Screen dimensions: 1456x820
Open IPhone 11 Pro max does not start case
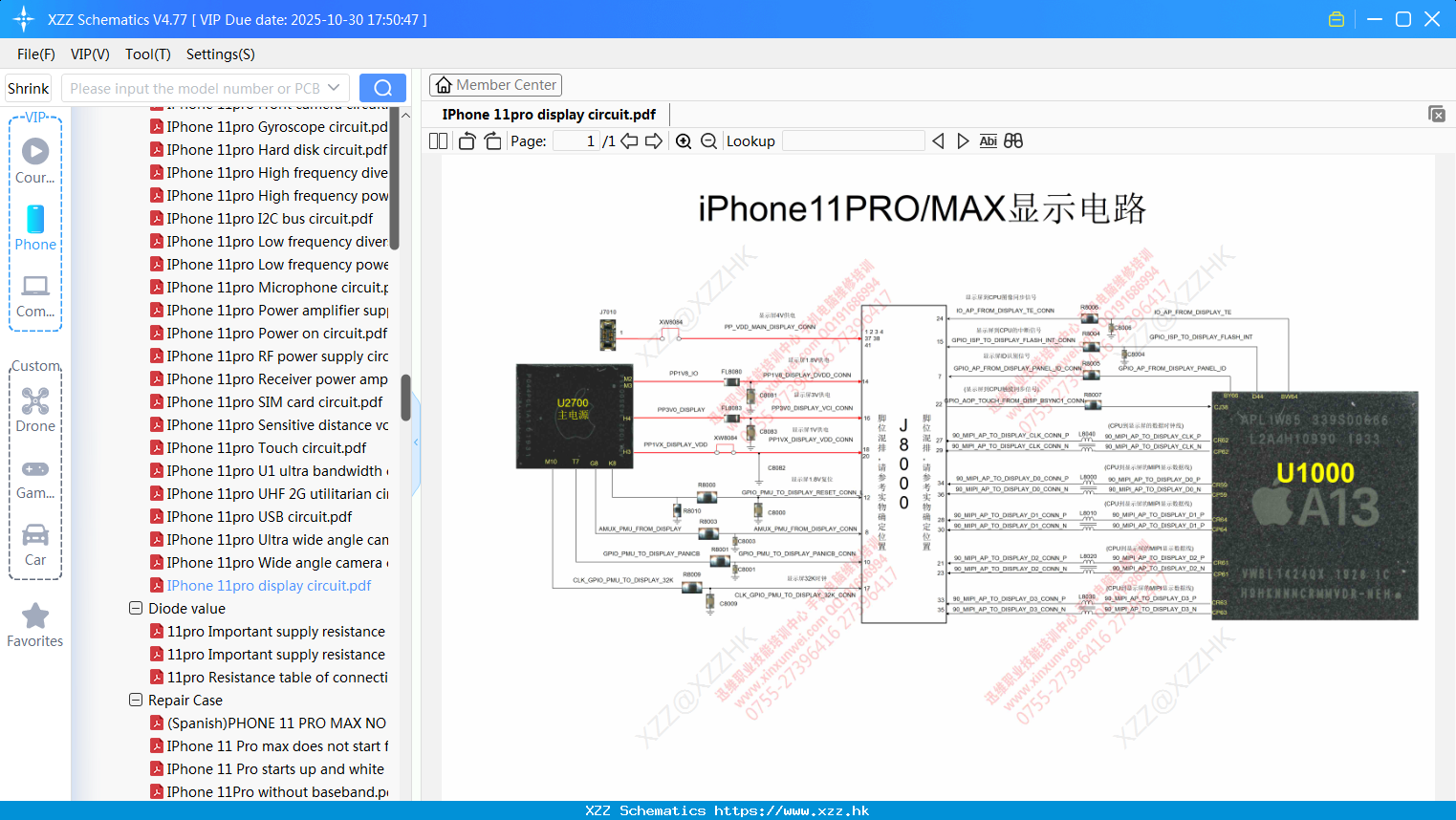[x=269, y=745]
